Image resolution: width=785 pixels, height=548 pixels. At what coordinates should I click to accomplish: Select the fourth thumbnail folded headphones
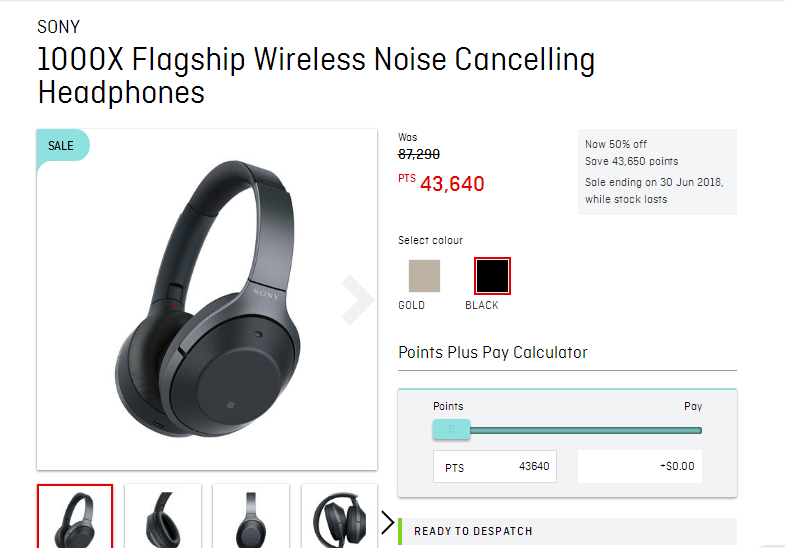pos(339,516)
